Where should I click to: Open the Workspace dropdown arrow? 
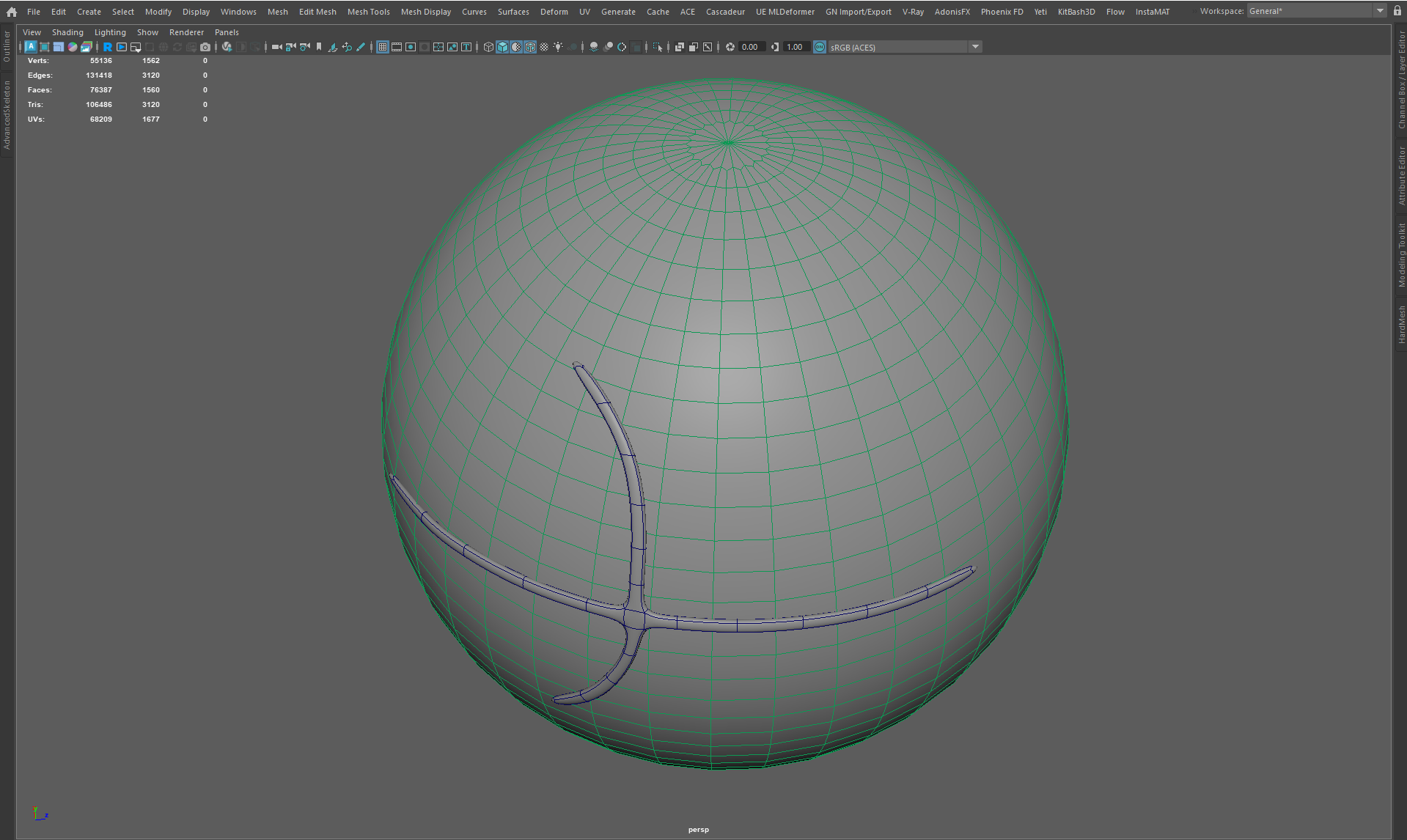pyautogui.click(x=1380, y=11)
